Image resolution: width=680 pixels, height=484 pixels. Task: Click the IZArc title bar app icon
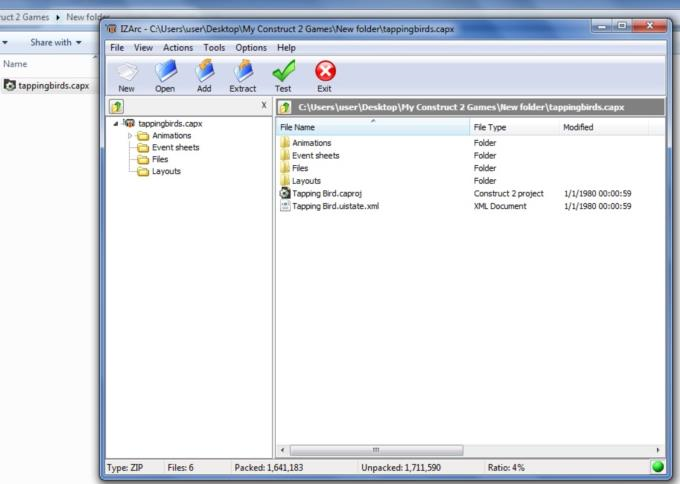(111, 29)
